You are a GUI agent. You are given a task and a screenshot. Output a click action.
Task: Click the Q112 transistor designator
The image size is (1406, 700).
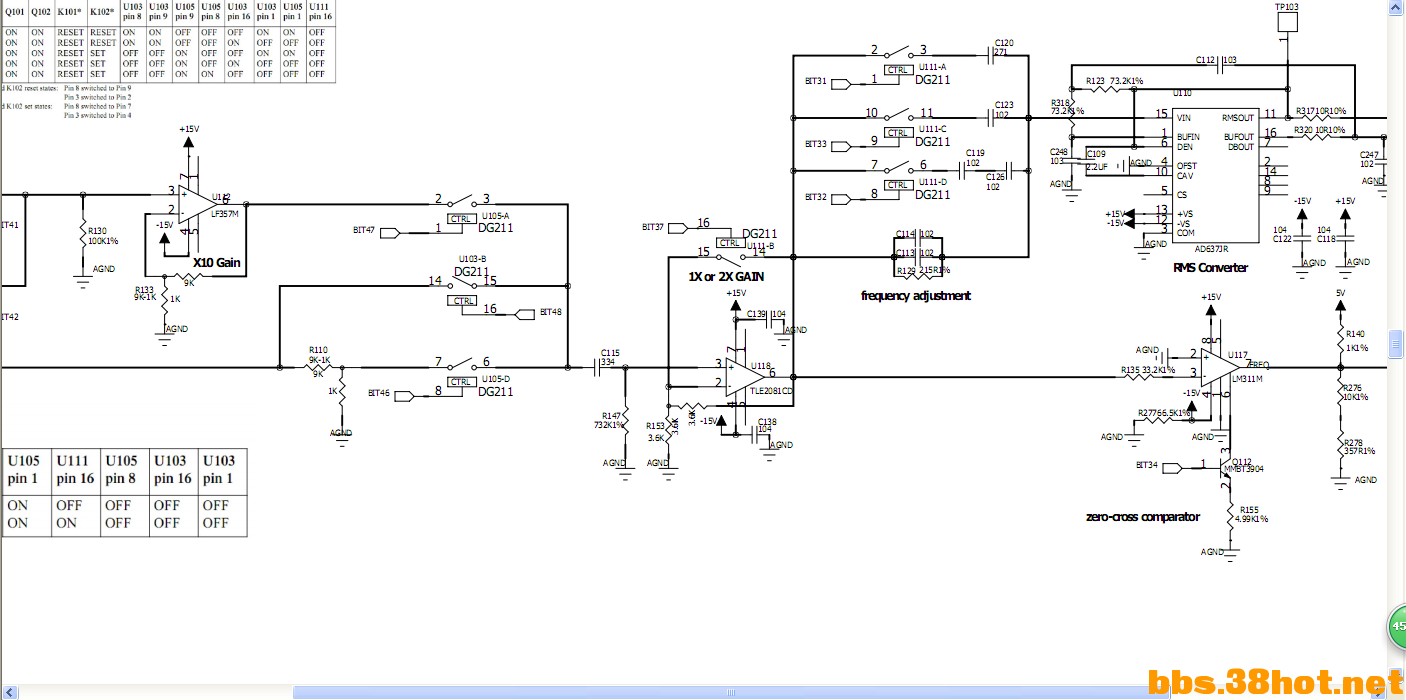1242,461
